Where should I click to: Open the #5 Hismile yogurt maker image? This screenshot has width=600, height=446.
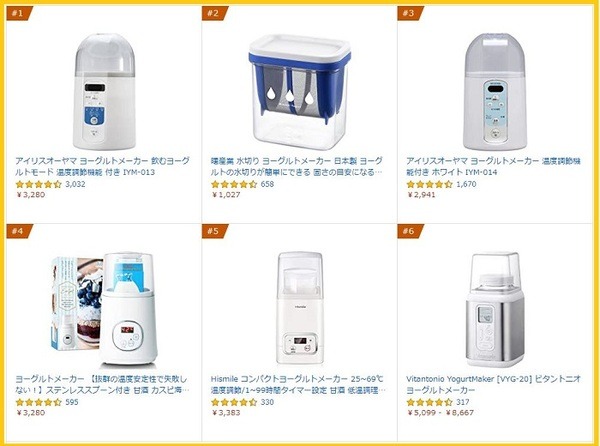click(300, 308)
